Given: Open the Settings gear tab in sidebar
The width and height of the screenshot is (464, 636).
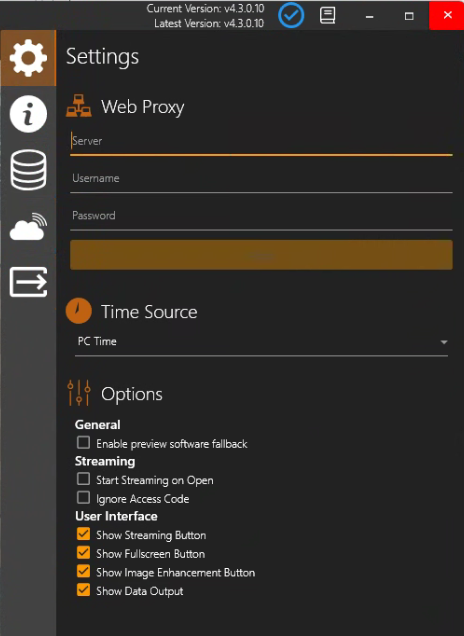Looking at the screenshot, I should click(x=28, y=58).
